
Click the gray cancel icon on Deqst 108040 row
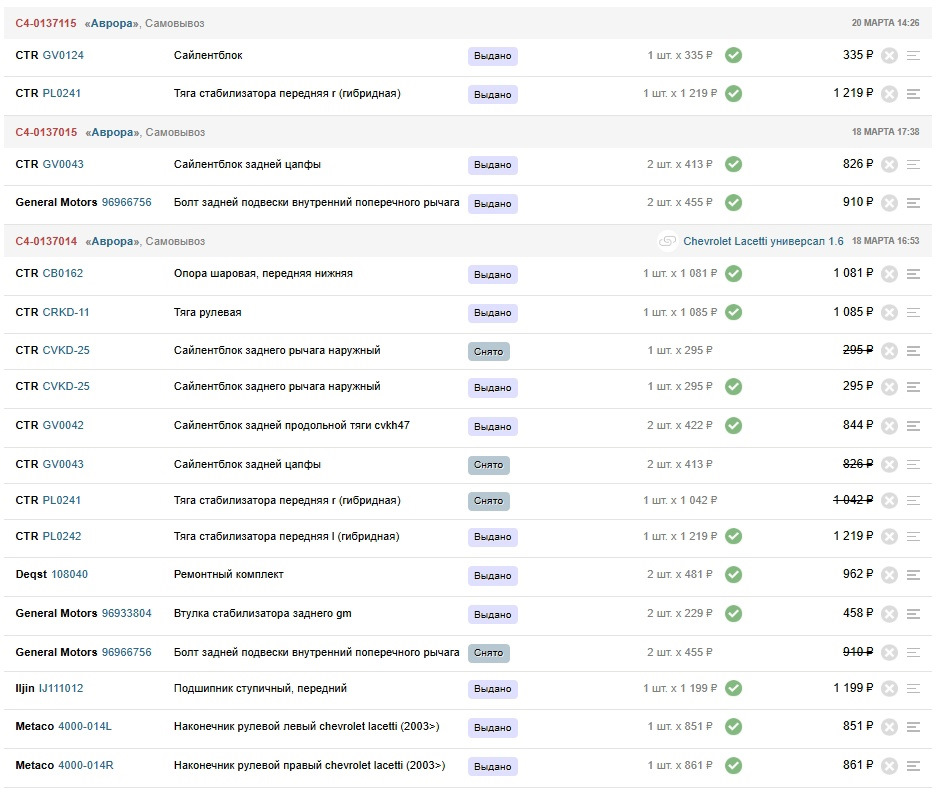889,575
